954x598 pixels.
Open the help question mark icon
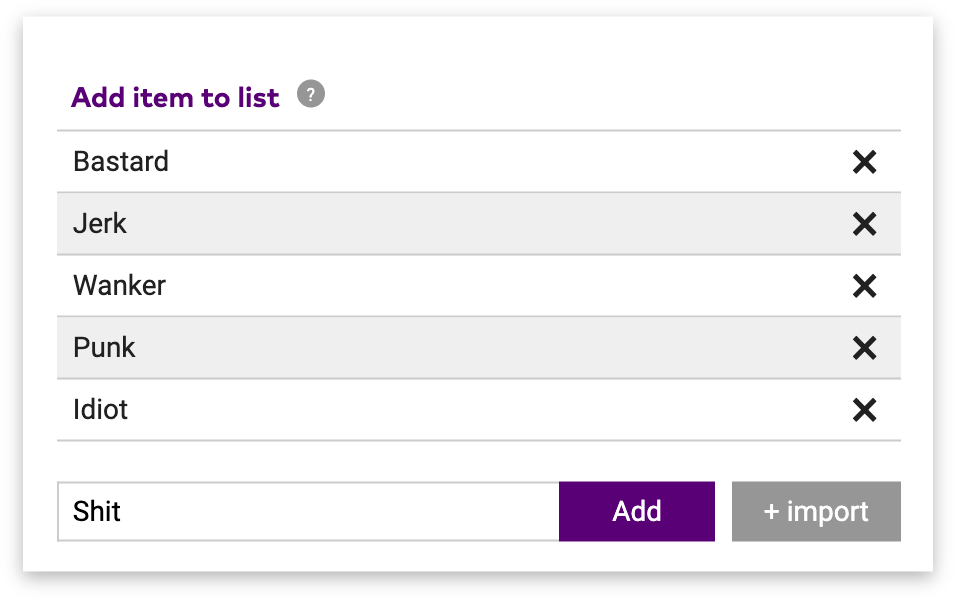click(x=311, y=95)
